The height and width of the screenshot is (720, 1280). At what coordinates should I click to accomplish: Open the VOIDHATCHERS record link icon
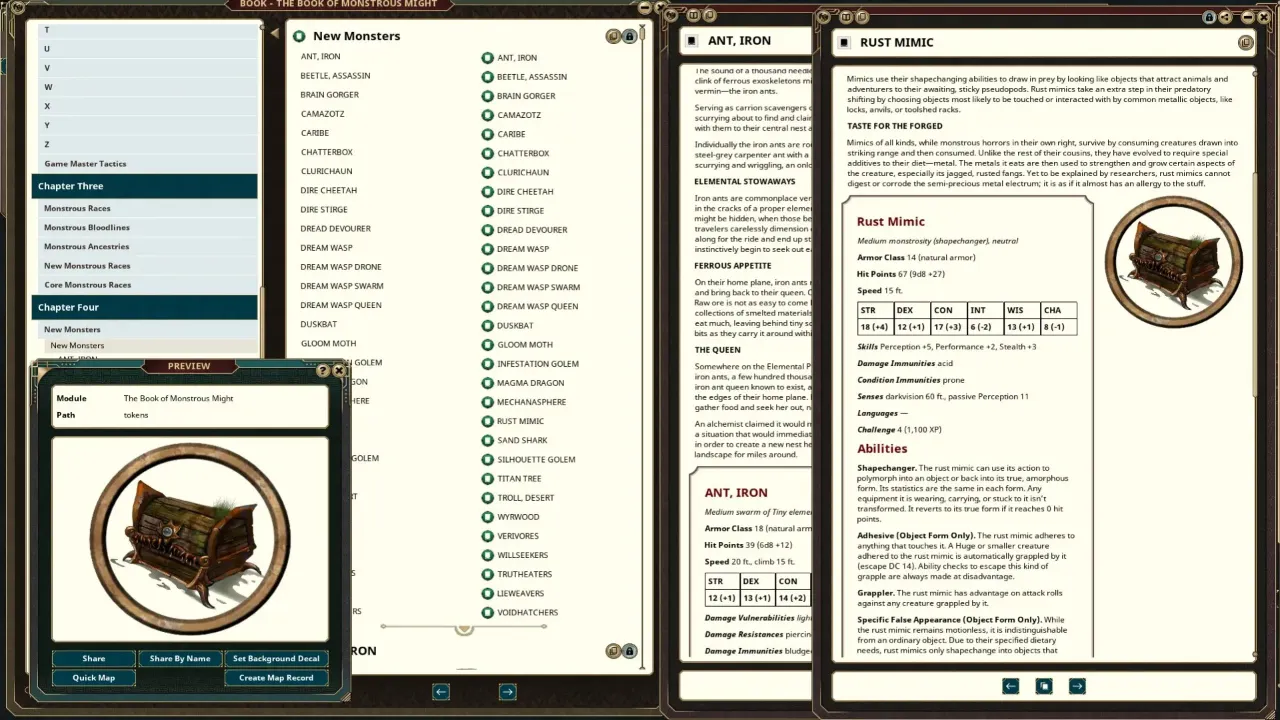487,613
